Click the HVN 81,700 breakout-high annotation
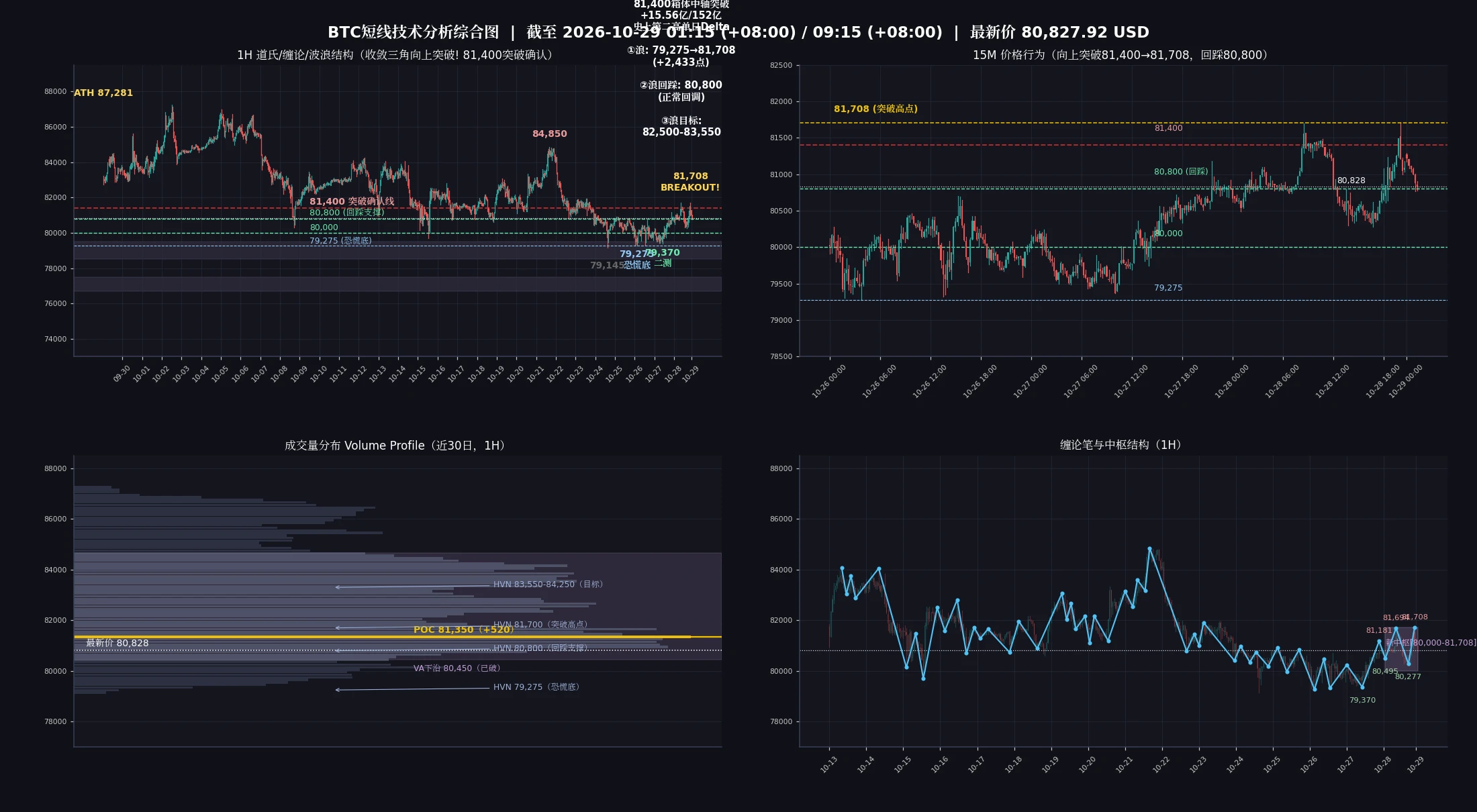The width and height of the screenshot is (1477, 812). coord(542,625)
